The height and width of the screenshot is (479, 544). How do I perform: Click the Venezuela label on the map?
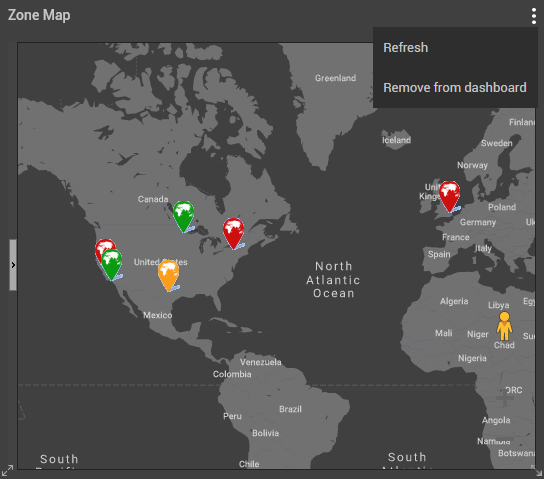click(x=261, y=362)
